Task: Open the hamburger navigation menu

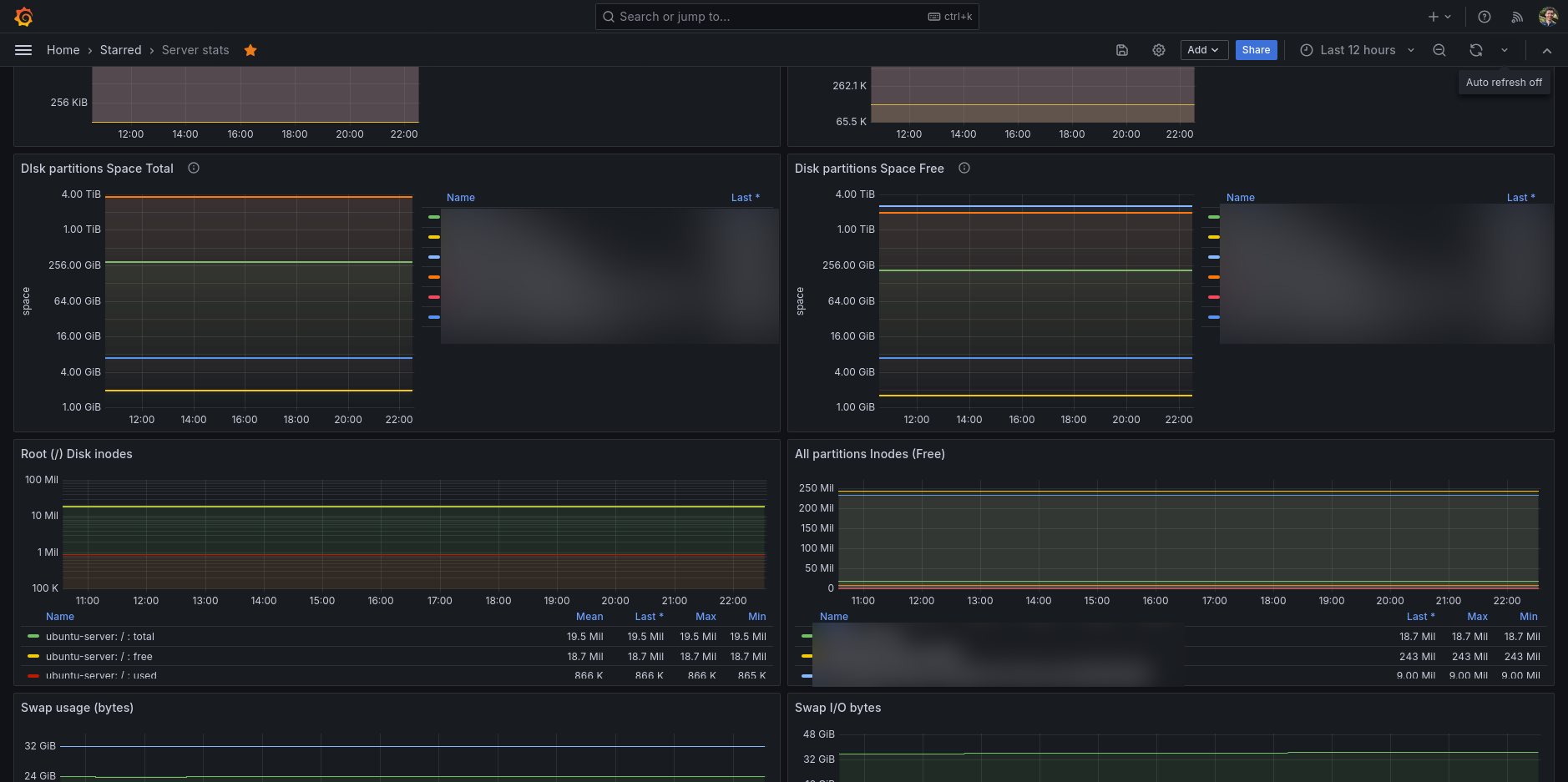Action: [x=23, y=50]
